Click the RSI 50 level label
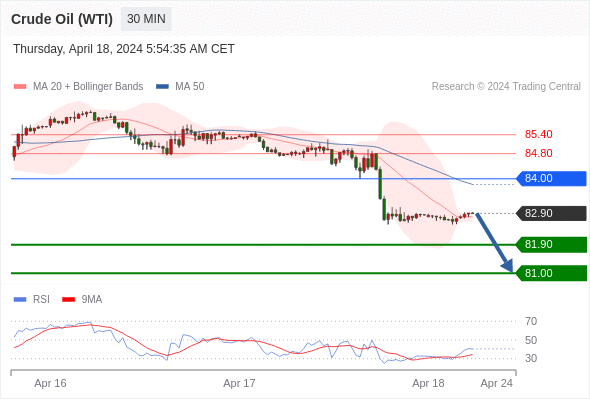The image size is (590, 400). pyautogui.click(x=531, y=340)
